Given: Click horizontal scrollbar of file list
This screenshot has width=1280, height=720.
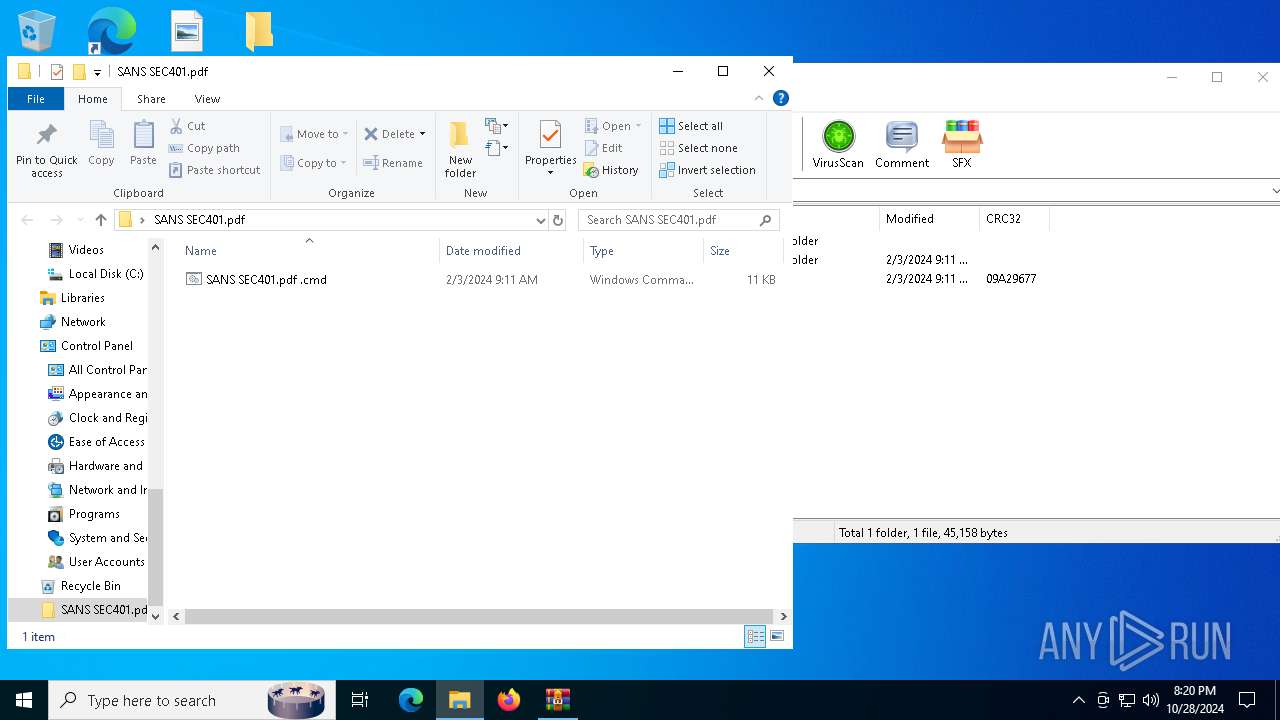Looking at the screenshot, I should [x=479, y=617].
